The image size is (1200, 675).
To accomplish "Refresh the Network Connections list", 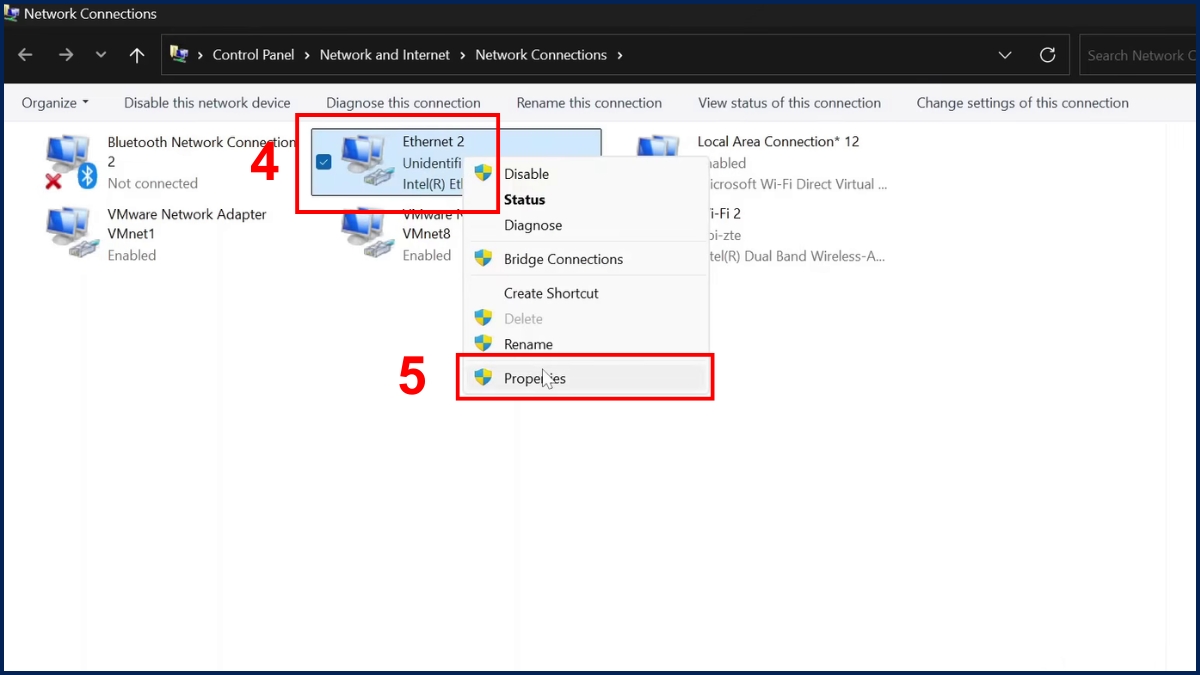I will [x=1047, y=55].
